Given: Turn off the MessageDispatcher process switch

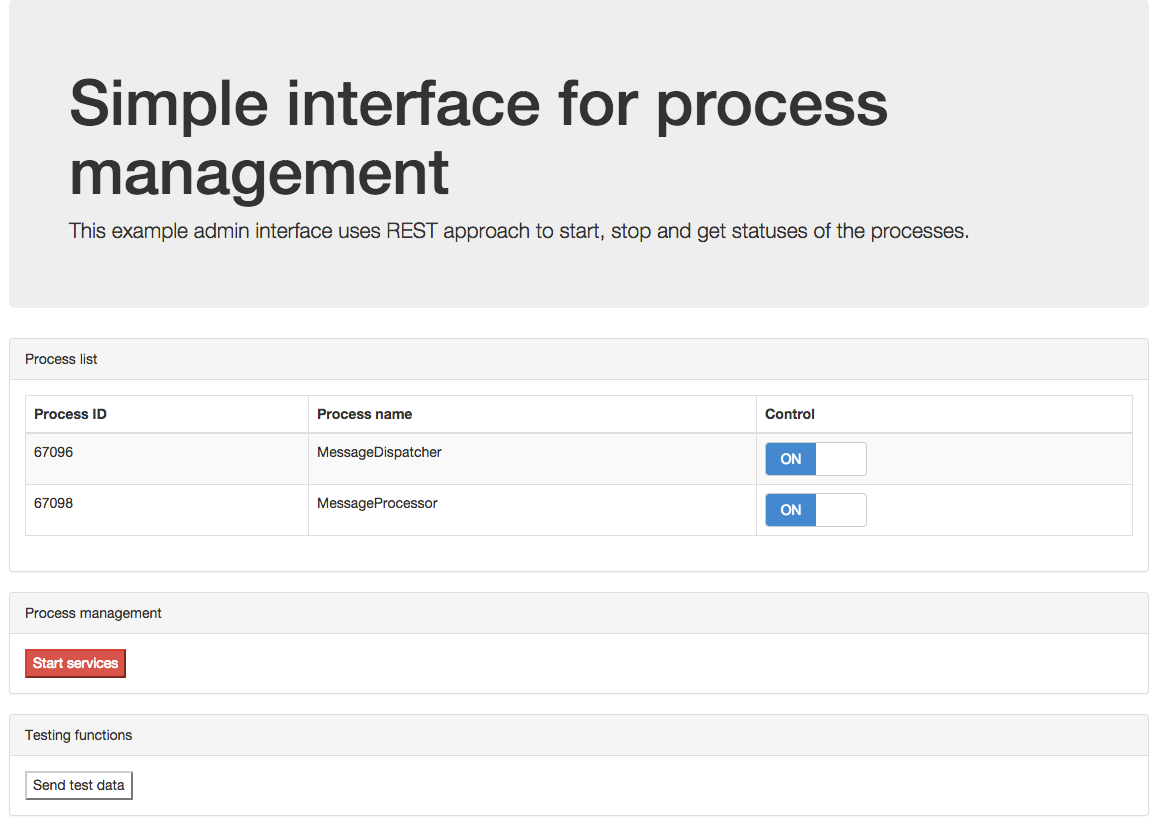Looking at the screenshot, I should pos(815,459).
